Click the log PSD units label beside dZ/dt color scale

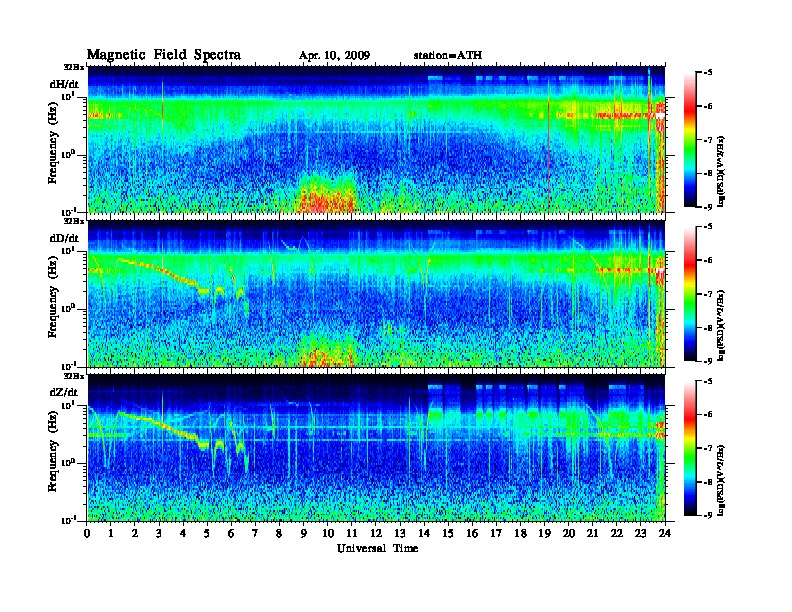pos(721,480)
